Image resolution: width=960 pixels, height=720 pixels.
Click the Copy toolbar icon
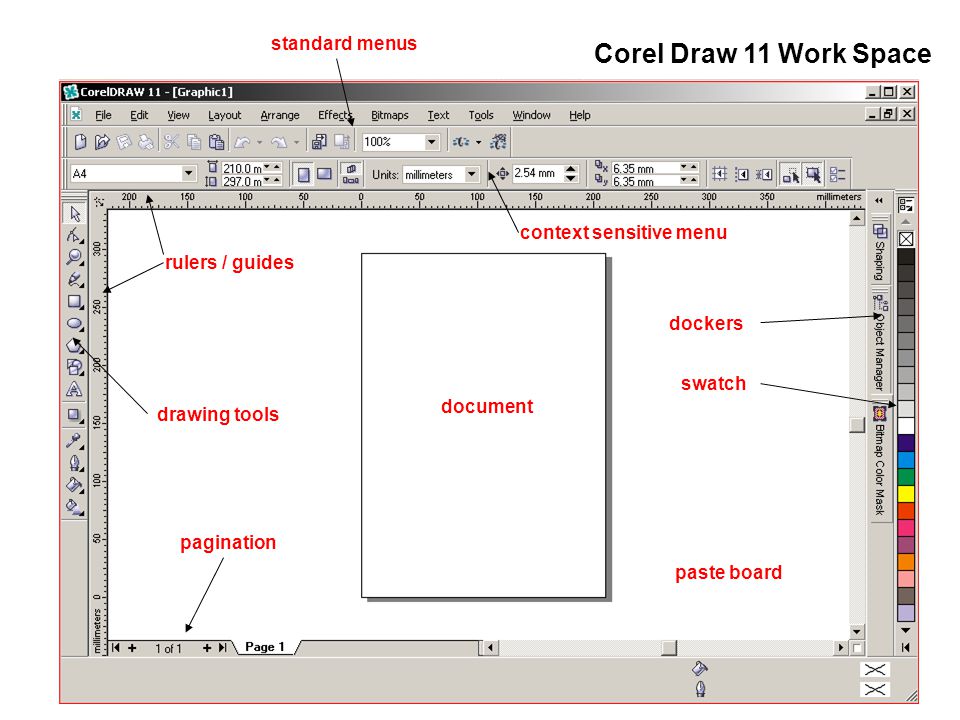click(x=194, y=142)
